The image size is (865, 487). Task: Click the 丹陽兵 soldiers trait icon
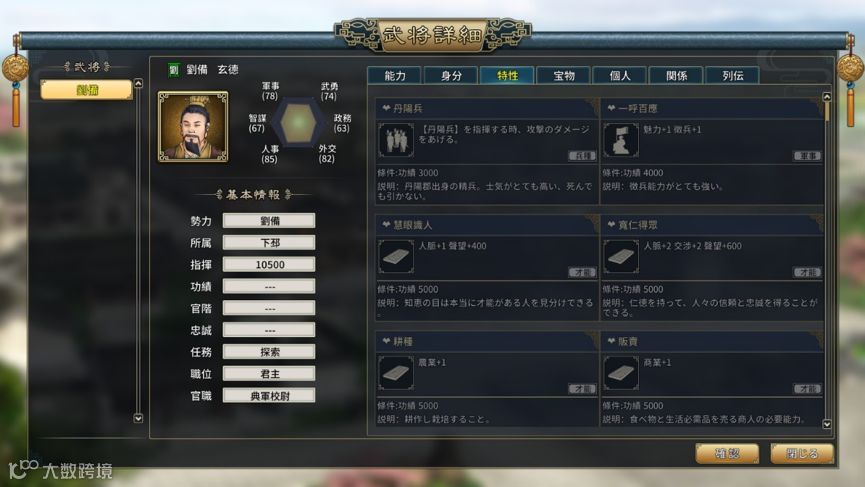pyautogui.click(x=396, y=140)
